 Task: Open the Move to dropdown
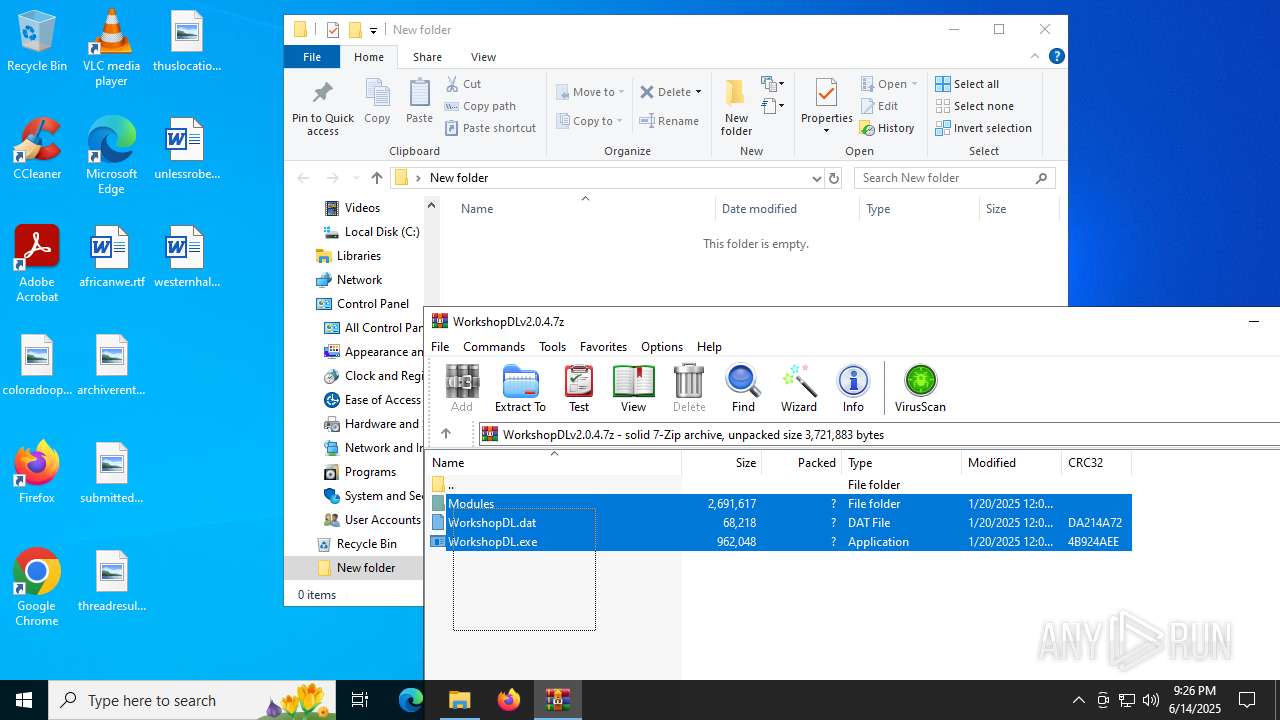click(590, 92)
